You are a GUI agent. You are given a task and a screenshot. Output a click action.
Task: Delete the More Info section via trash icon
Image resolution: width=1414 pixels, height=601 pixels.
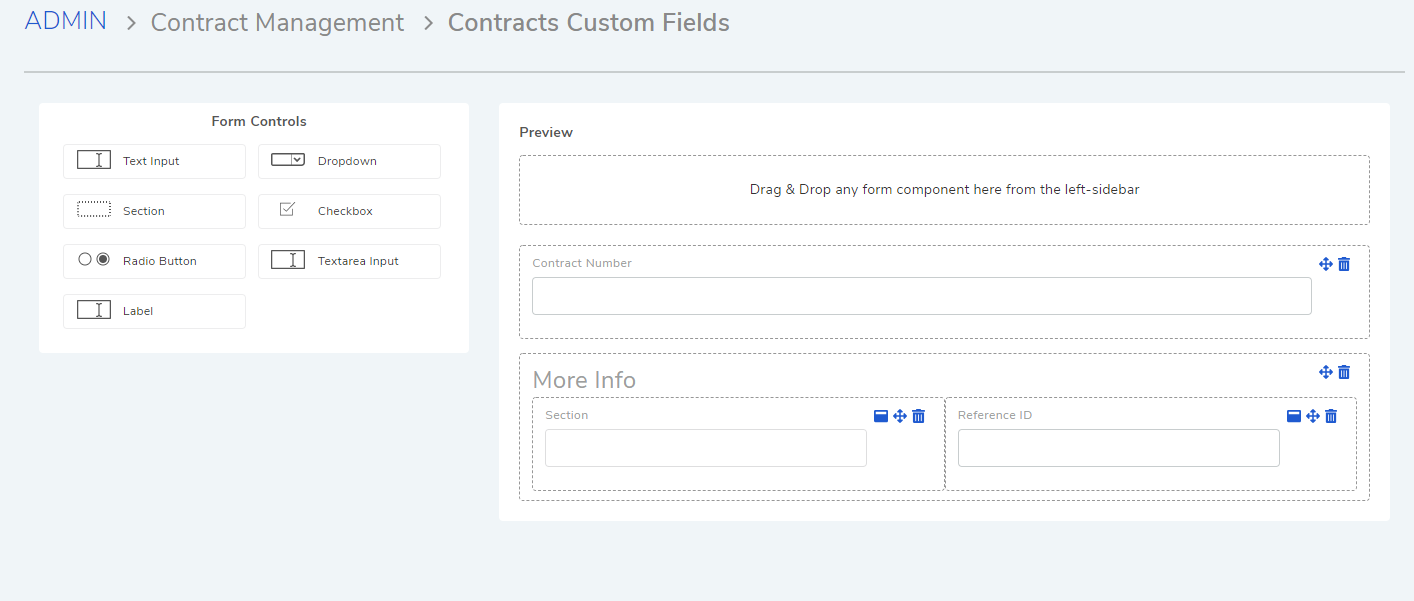click(1344, 372)
